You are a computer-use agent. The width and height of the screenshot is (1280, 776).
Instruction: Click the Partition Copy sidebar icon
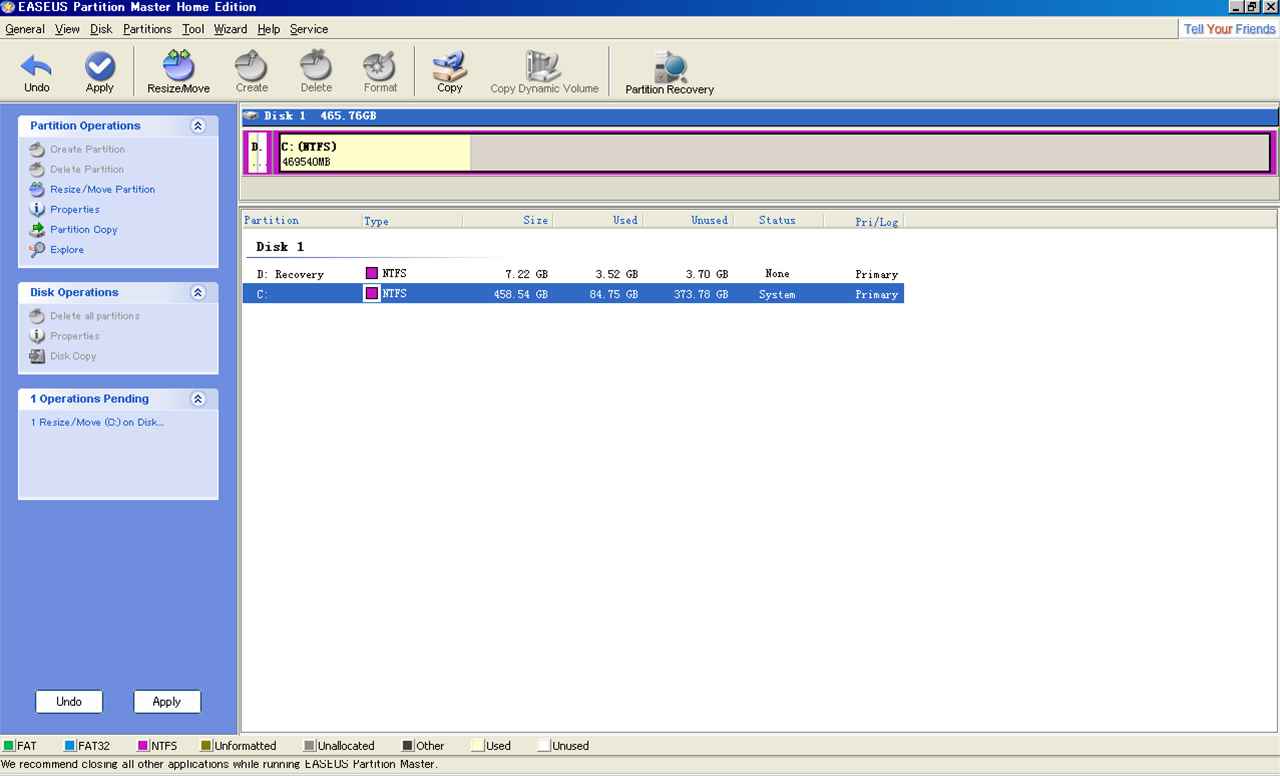tap(37, 229)
